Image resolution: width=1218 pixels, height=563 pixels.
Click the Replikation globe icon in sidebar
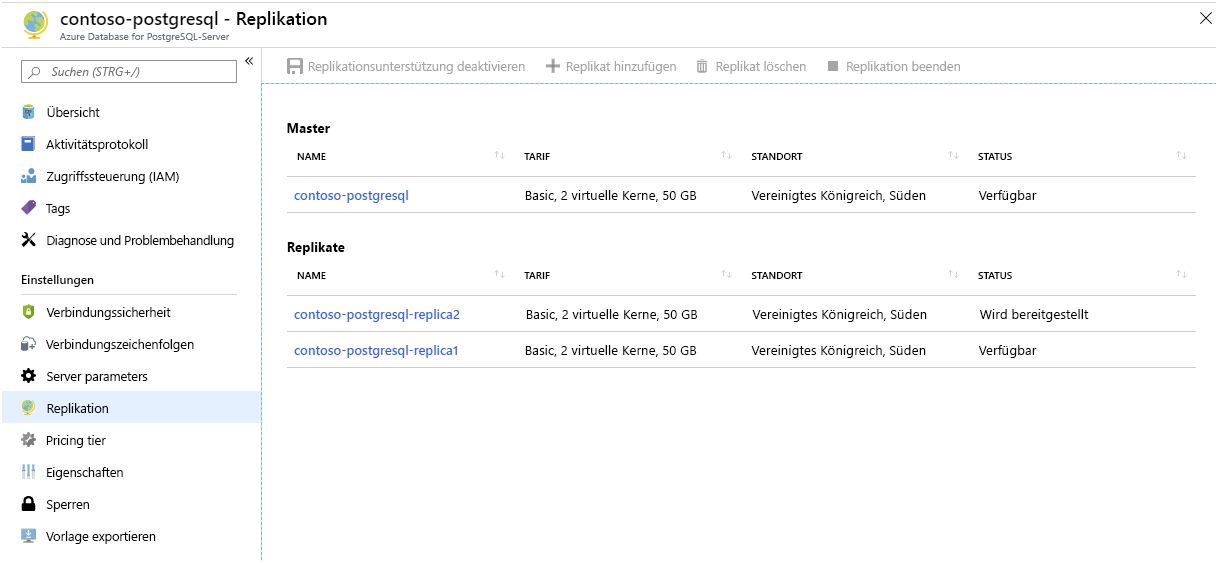(28, 408)
